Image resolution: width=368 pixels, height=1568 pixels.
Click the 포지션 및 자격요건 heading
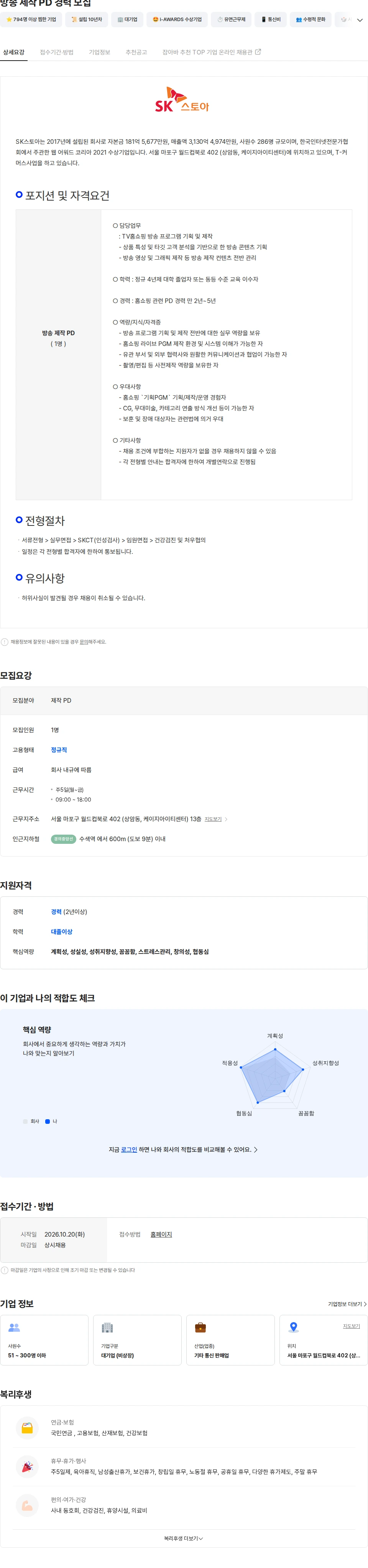click(67, 195)
